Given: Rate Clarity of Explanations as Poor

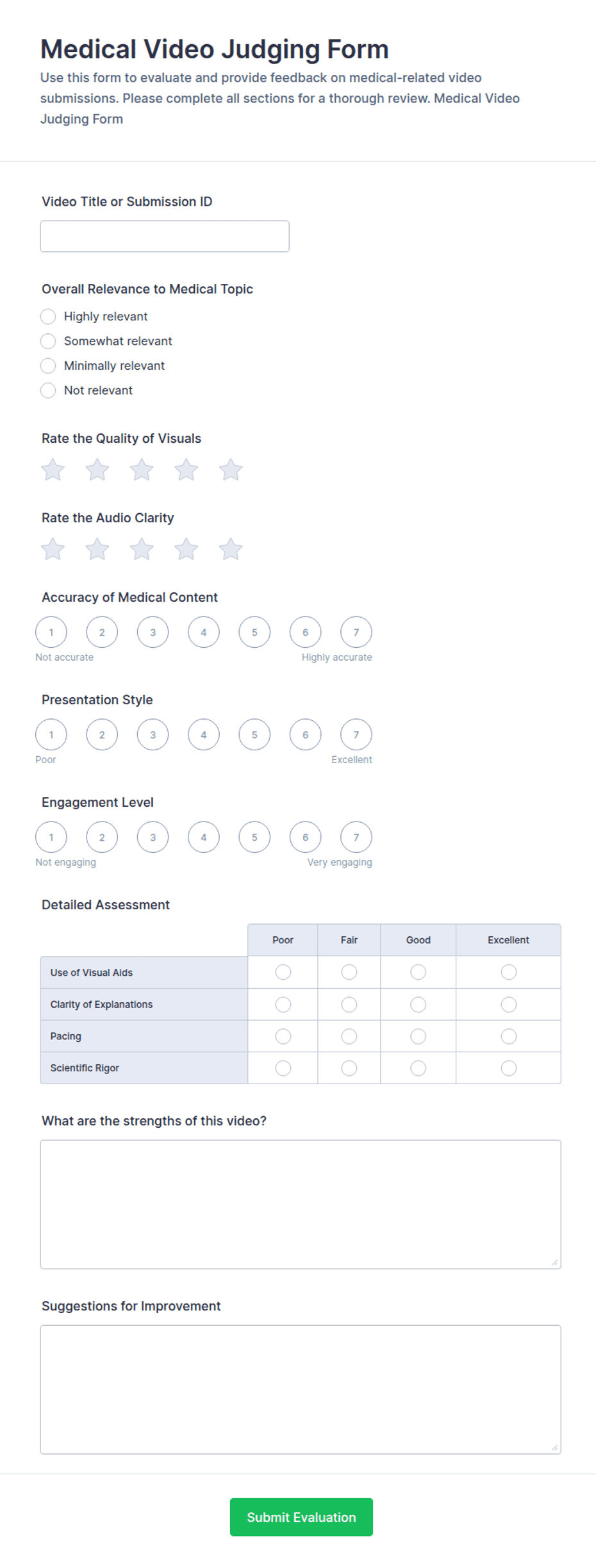Looking at the screenshot, I should pyautogui.click(x=283, y=1004).
